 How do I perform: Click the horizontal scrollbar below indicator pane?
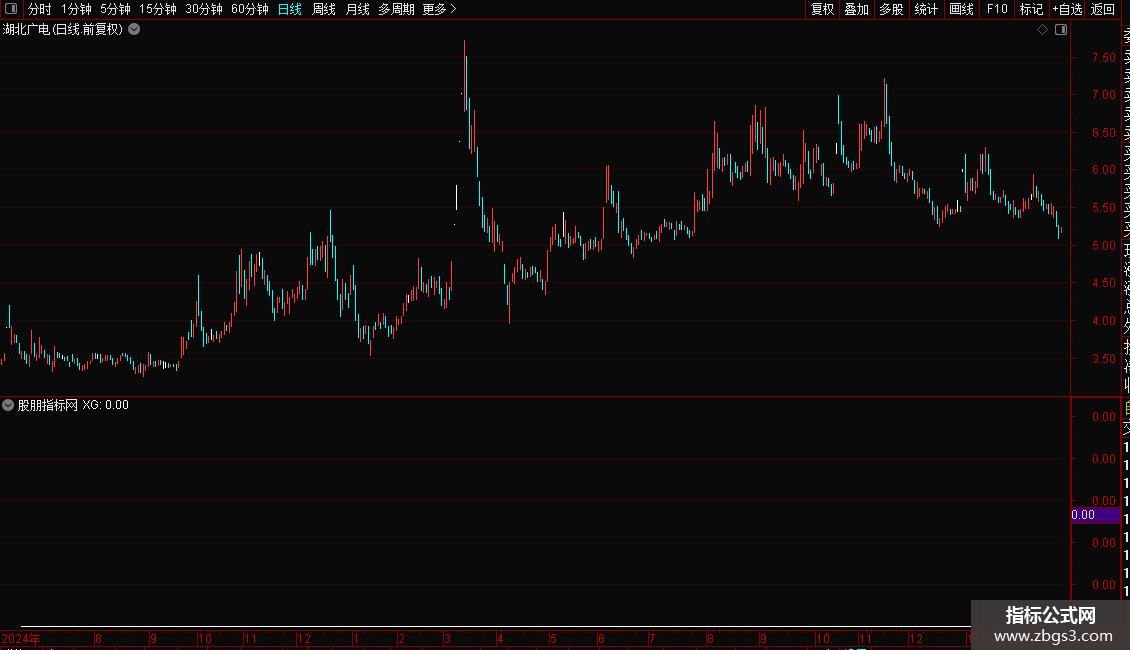pyautogui.click(x=496, y=626)
